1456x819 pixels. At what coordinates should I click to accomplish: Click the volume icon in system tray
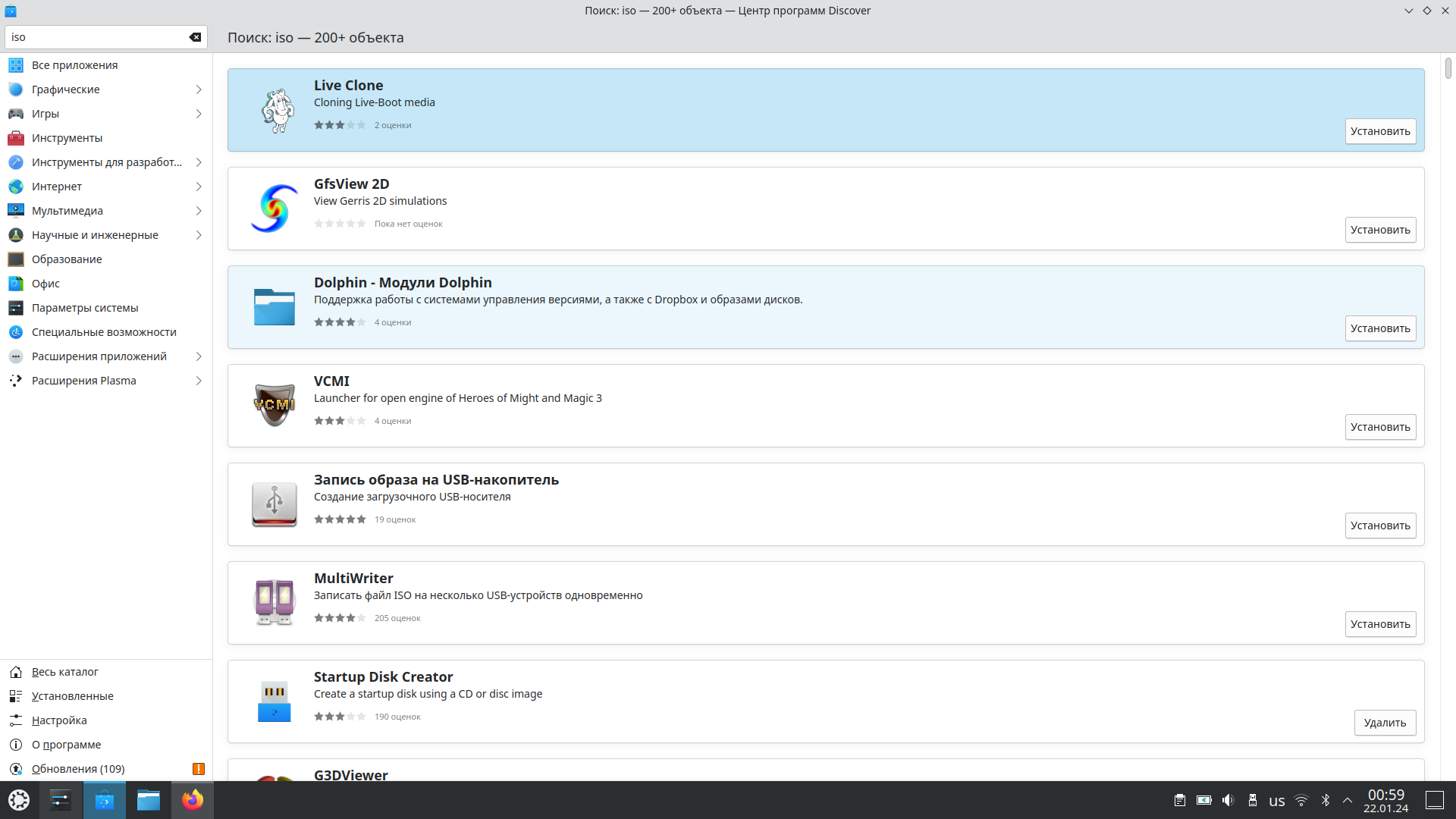(x=1228, y=800)
